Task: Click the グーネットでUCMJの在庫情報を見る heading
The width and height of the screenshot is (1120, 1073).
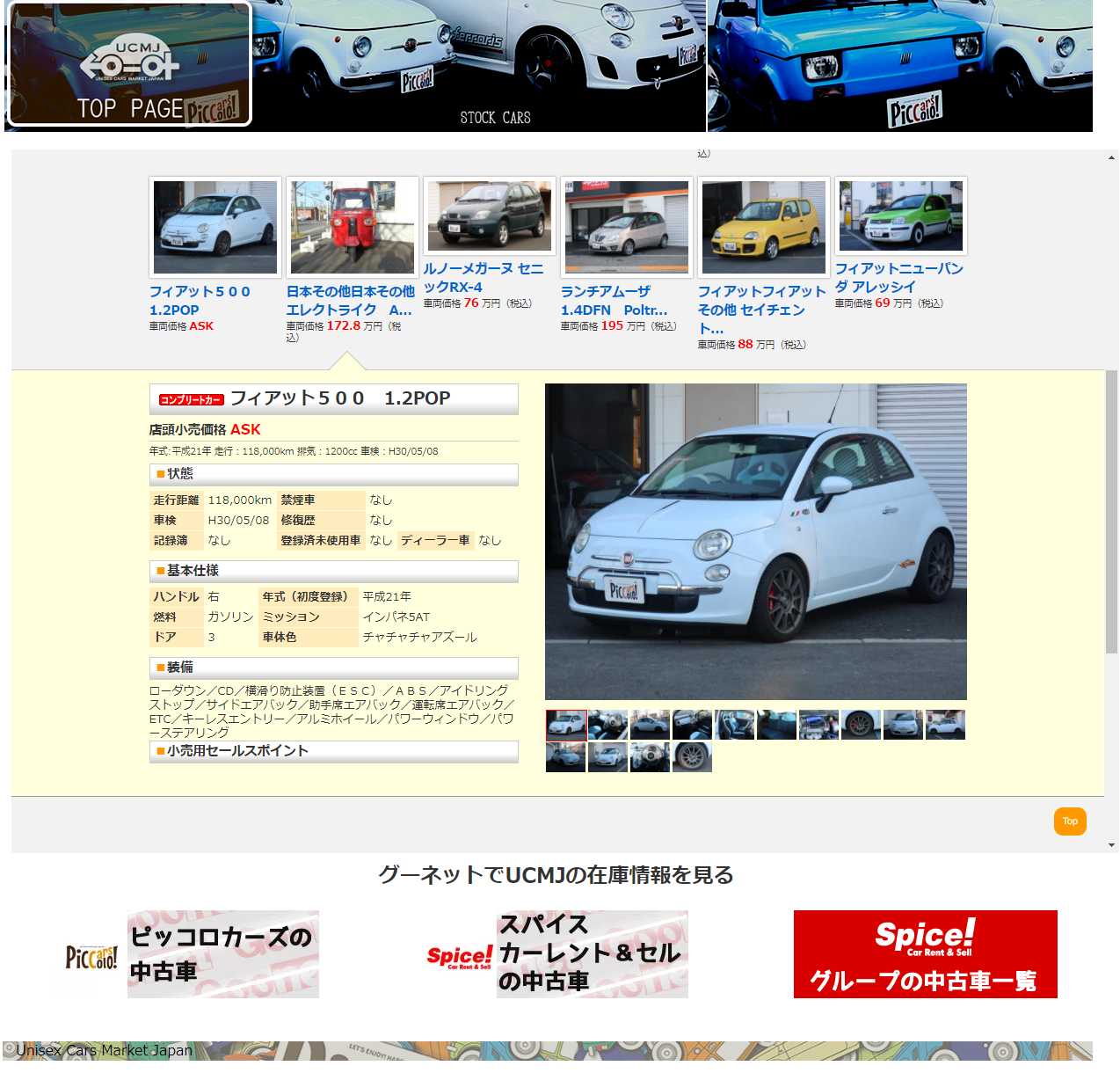Action: coord(556,875)
